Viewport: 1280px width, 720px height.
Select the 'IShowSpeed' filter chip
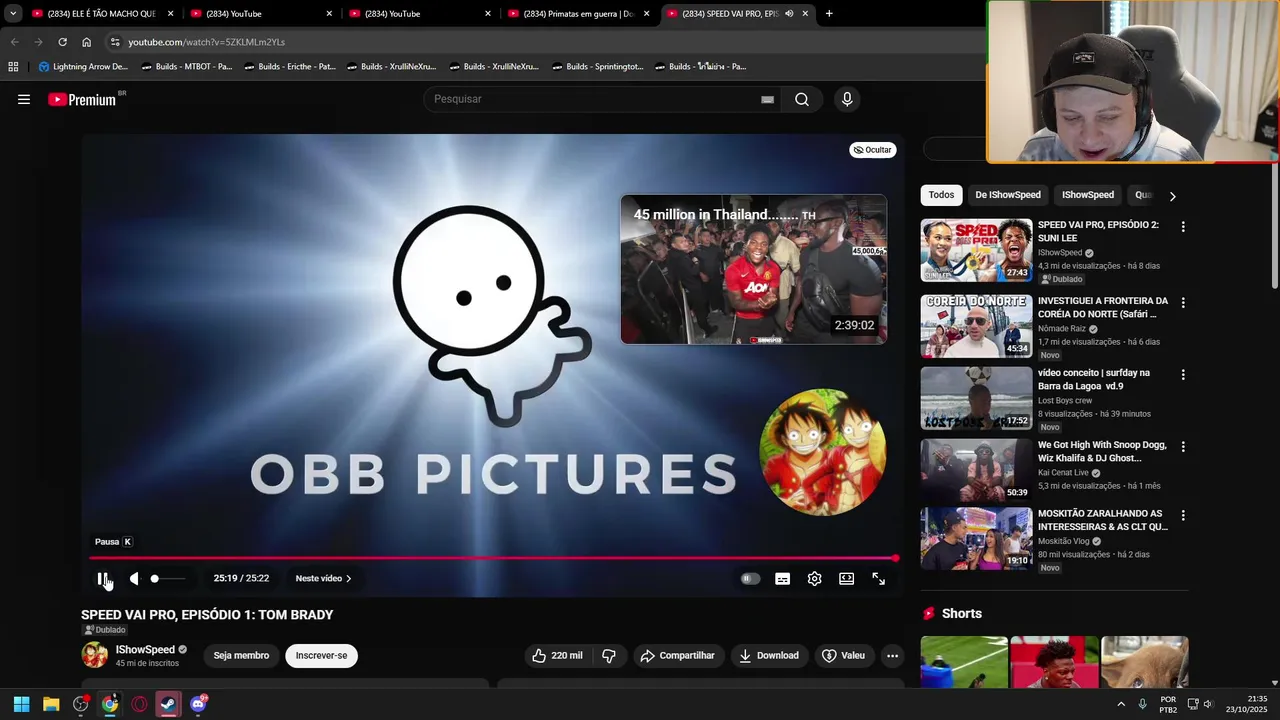(1088, 195)
